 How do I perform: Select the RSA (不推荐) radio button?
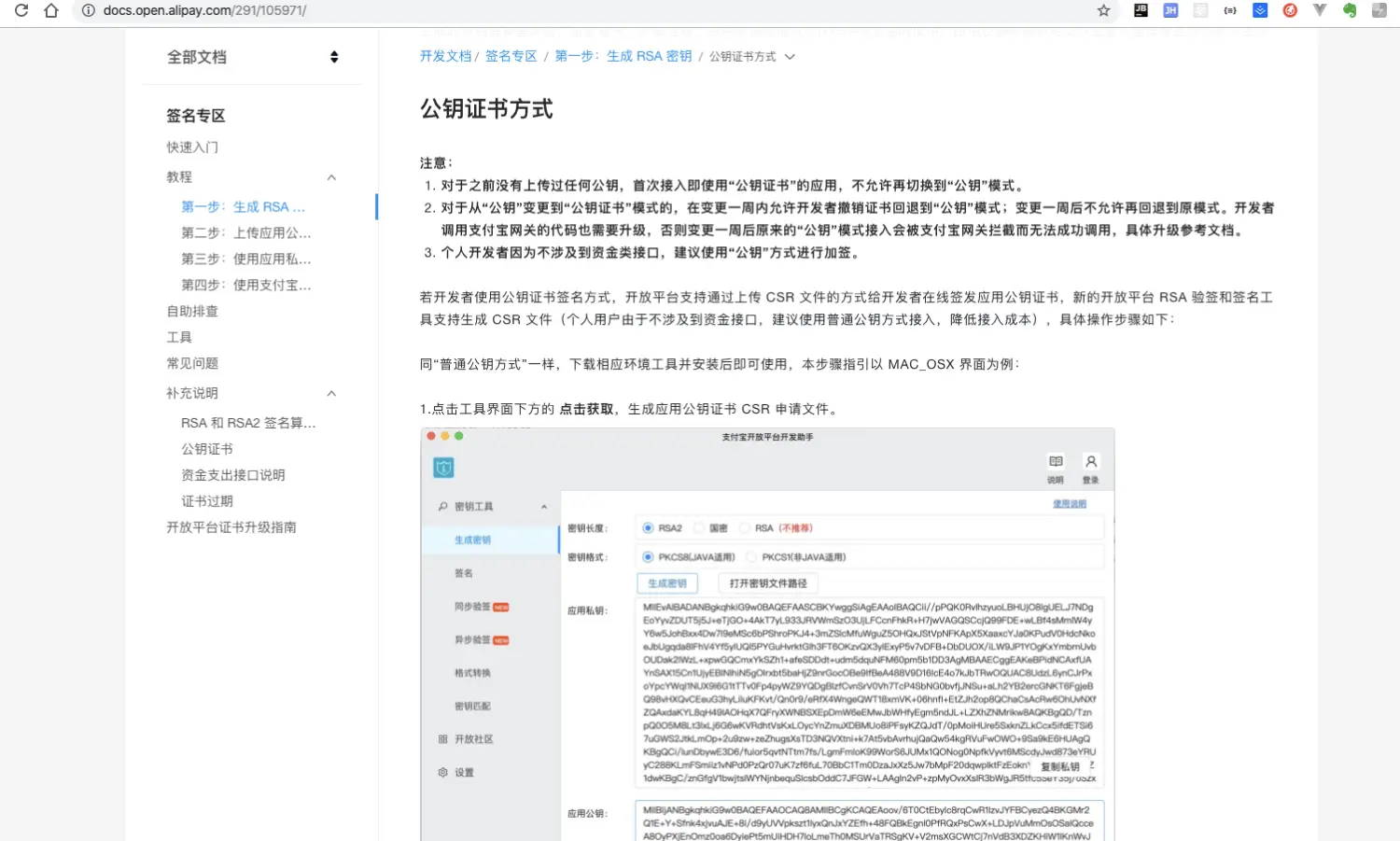tap(744, 528)
